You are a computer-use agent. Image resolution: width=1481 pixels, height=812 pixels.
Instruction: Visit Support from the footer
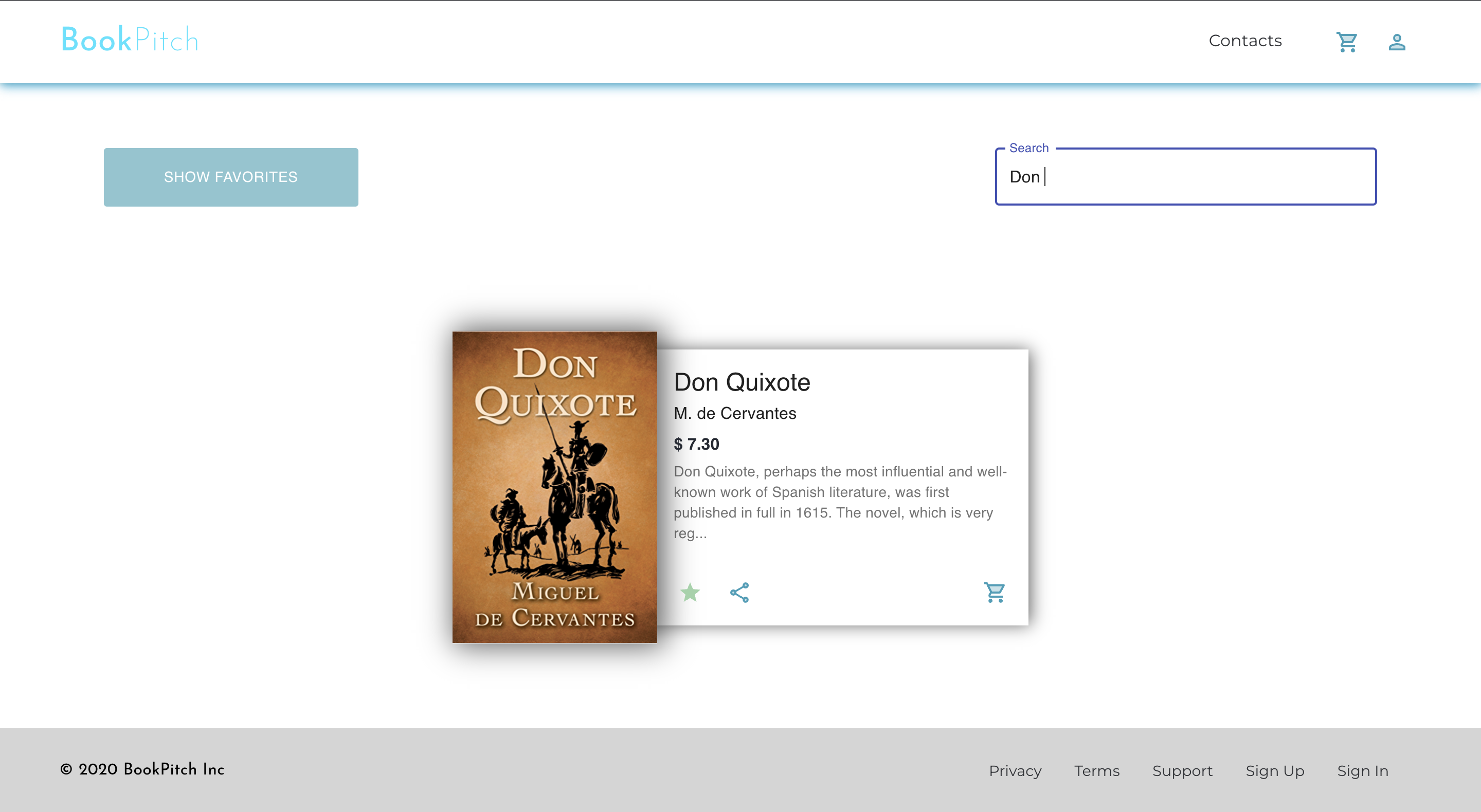(1182, 770)
